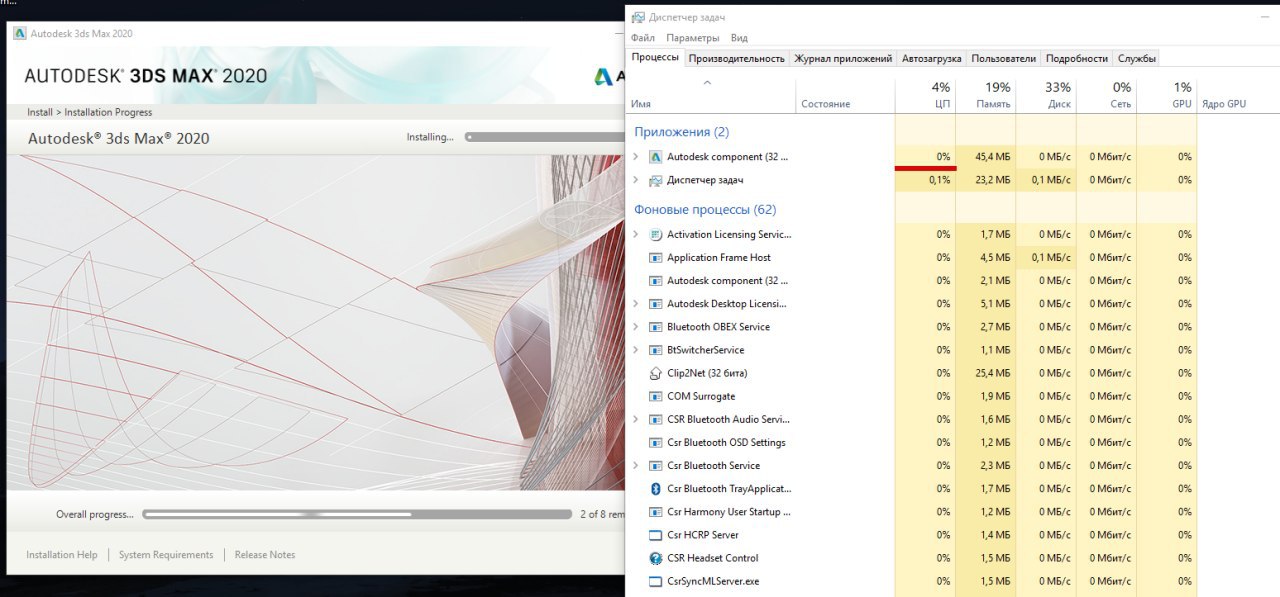Click the Task Manager title bar icon
Viewport: 1280px width, 597px height.
click(638, 17)
